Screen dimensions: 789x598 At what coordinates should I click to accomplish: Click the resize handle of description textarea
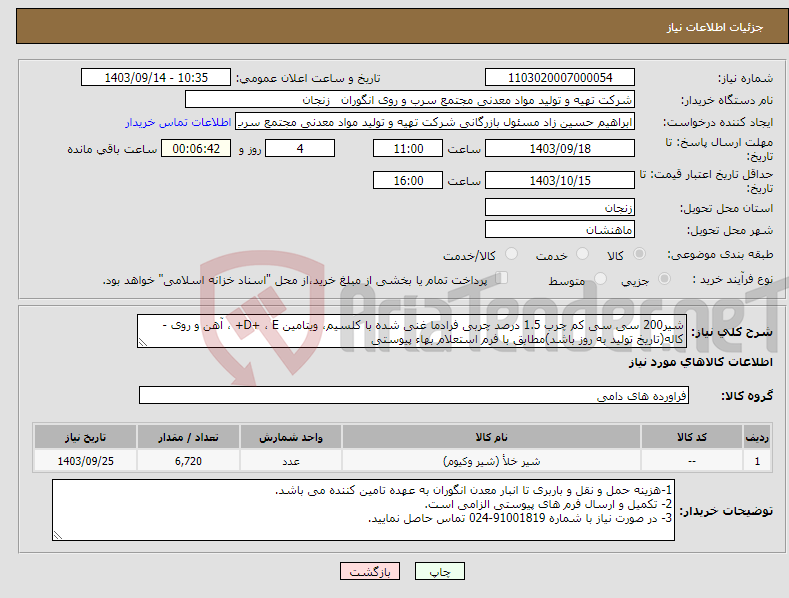143,342
